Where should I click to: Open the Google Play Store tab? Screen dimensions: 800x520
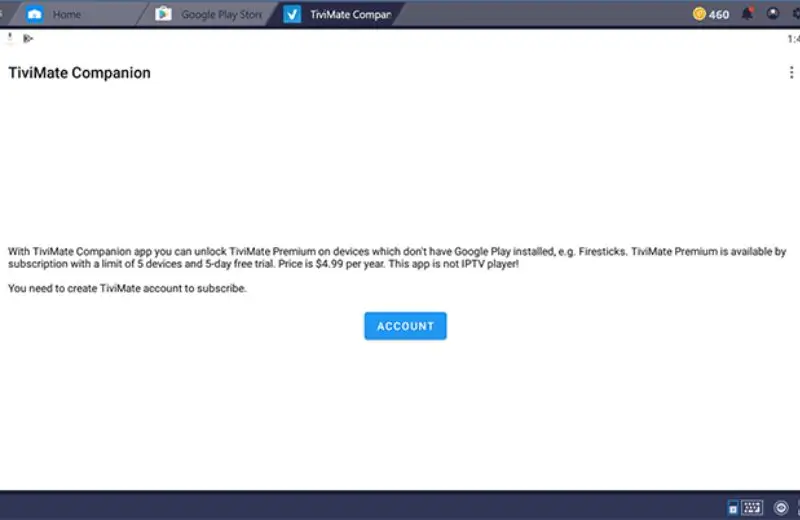[x=220, y=15]
